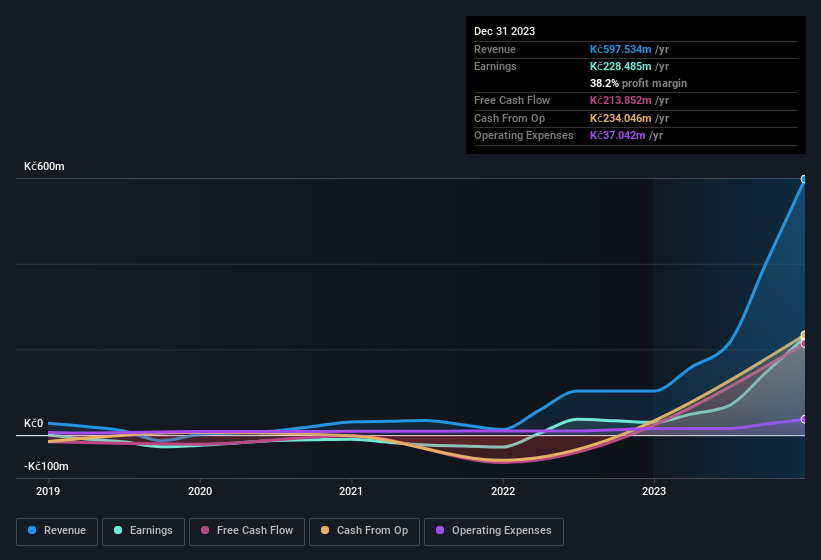Click the Kč597.534m revenue value
Viewport: 821px width, 560px height.
click(x=620, y=49)
